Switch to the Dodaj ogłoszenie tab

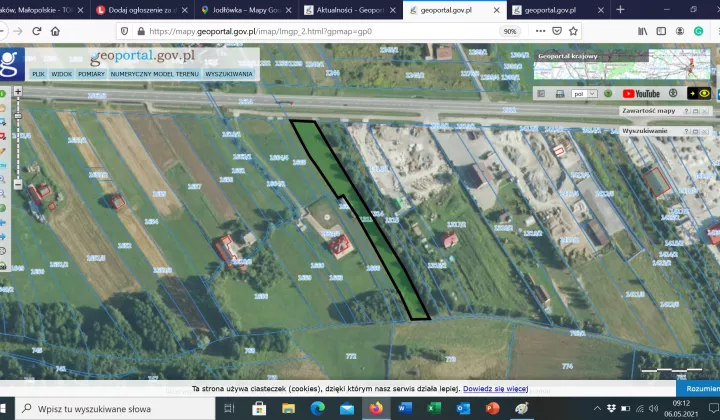click(x=142, y=10)
